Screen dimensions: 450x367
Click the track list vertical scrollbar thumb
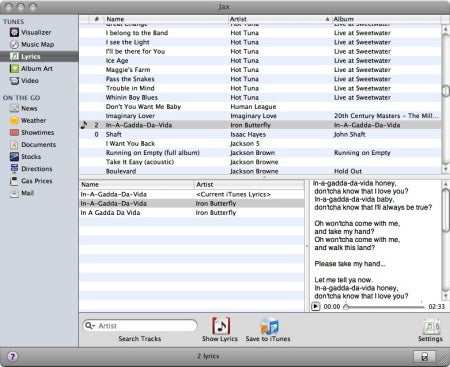(445, 91)
